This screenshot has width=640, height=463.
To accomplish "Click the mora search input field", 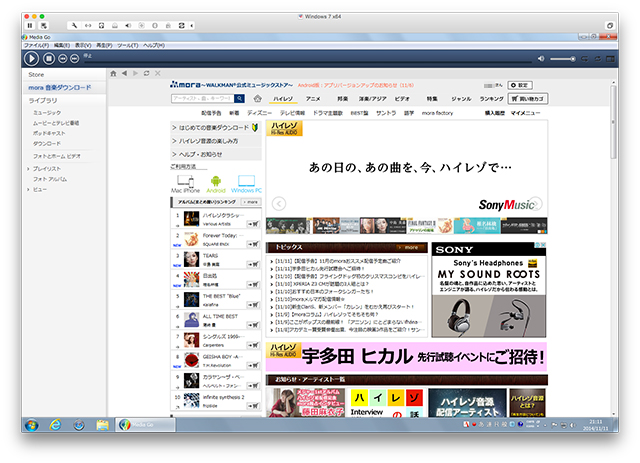I will coord(203,98).
